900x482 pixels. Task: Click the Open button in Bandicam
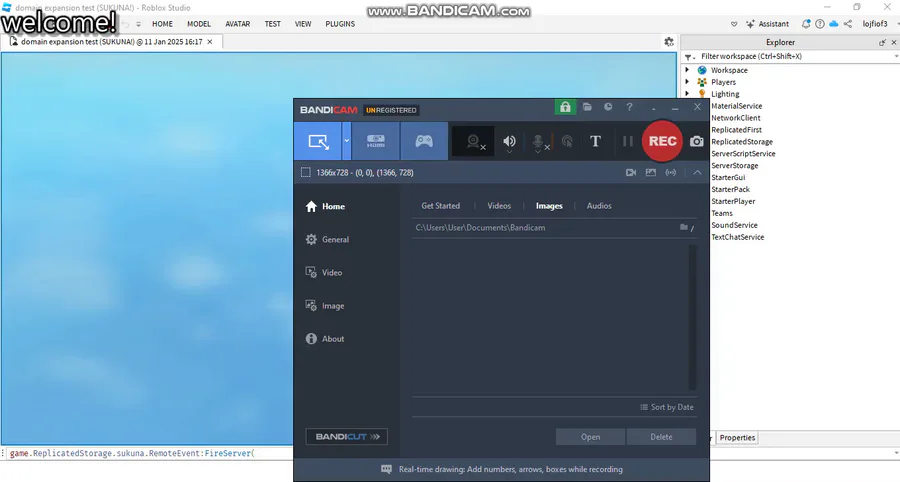590,437
